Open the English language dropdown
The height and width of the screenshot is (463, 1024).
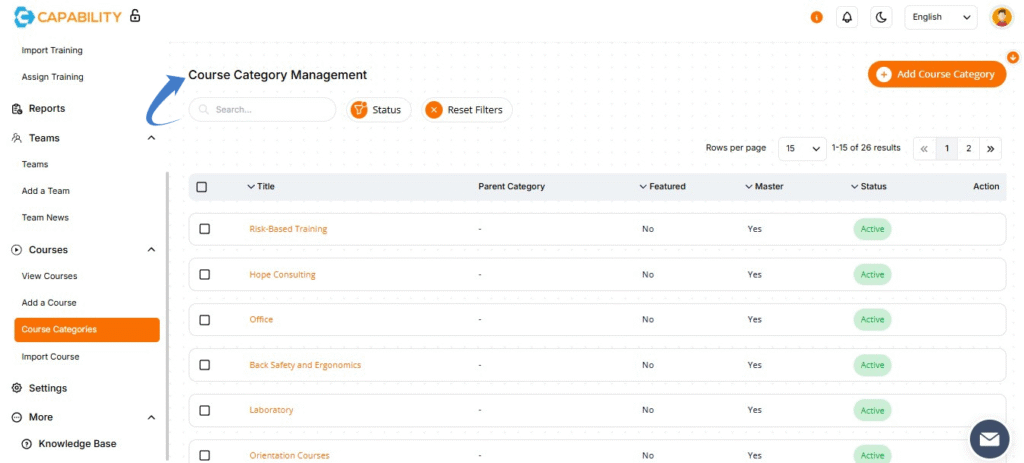tap(940, 18)
